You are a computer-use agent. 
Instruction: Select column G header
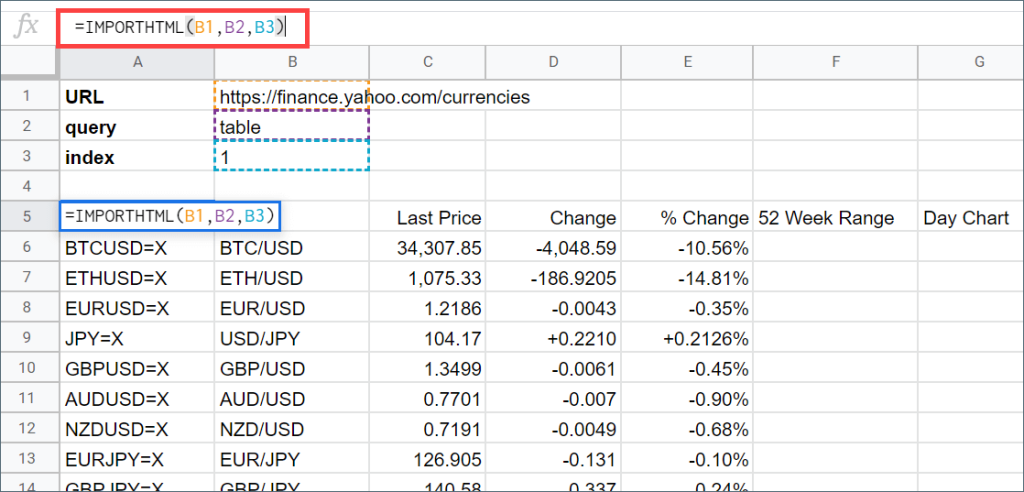(969, 62)
